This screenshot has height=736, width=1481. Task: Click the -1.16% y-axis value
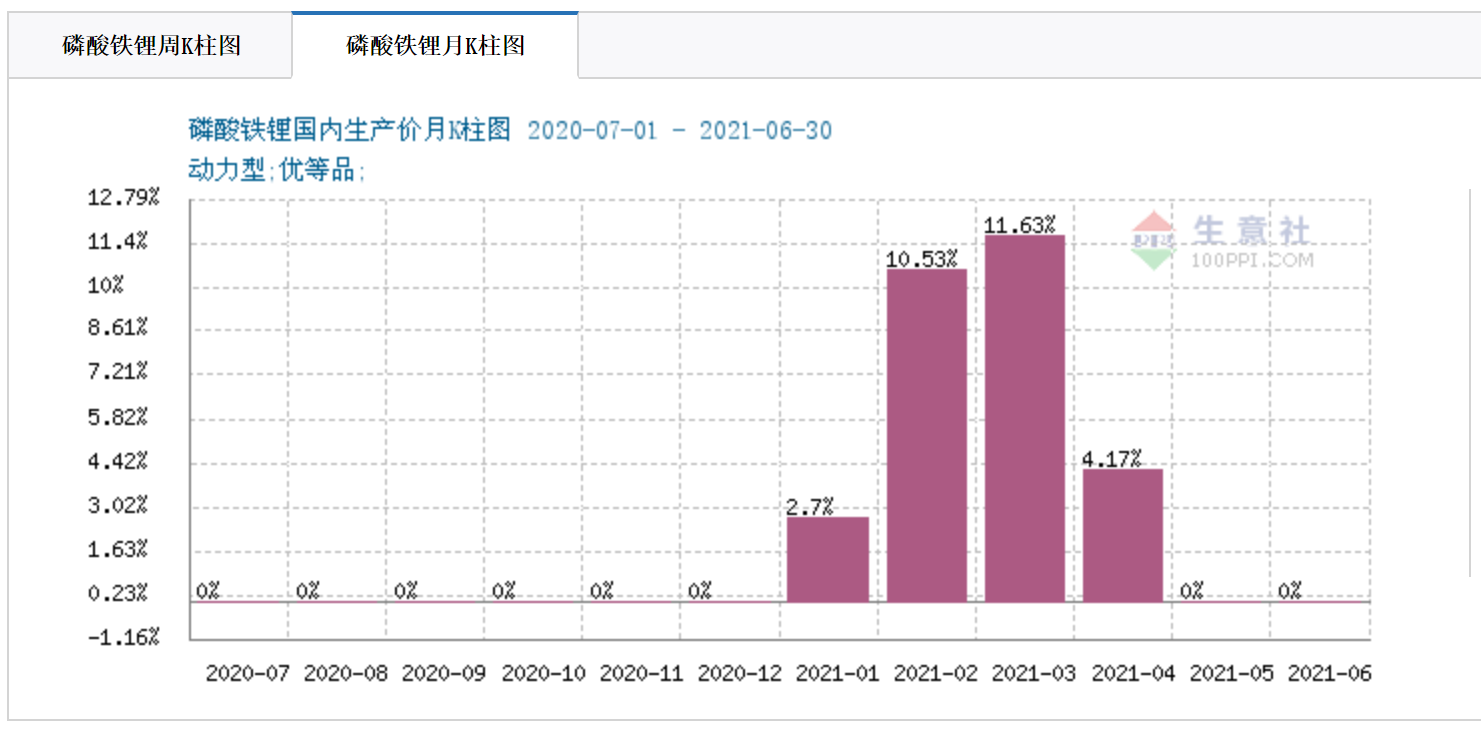click(124, 637)
